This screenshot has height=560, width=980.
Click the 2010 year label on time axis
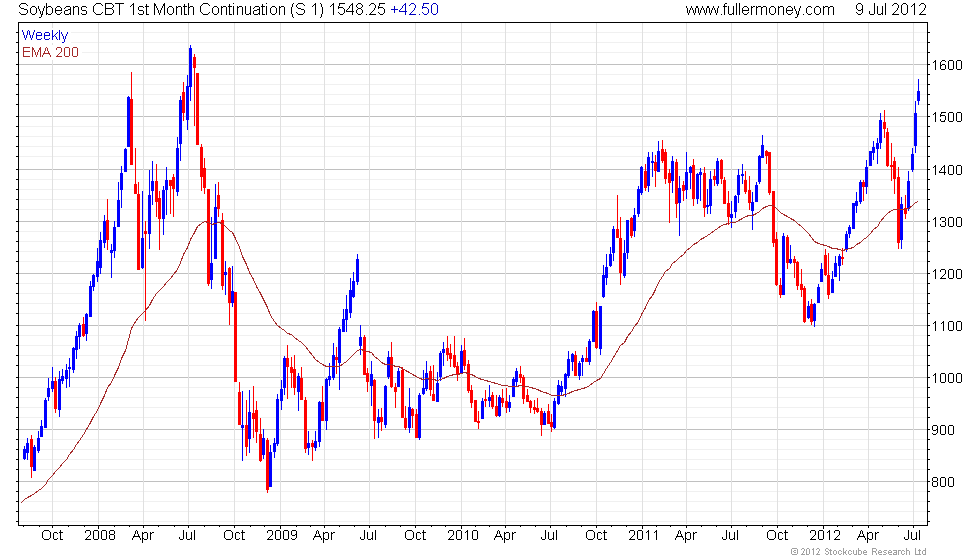(x=462, y=535)
